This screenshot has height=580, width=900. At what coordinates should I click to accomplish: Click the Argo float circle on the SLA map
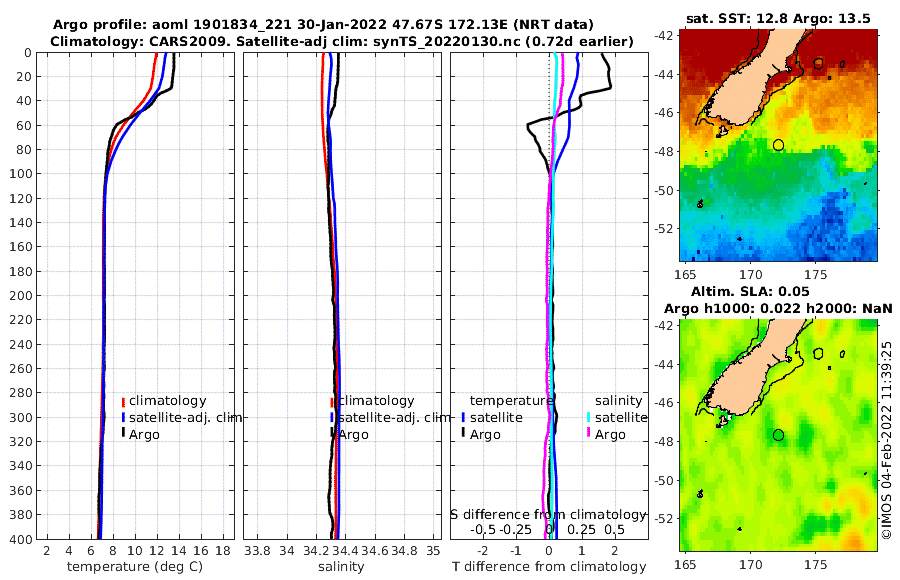pos(778,435)
